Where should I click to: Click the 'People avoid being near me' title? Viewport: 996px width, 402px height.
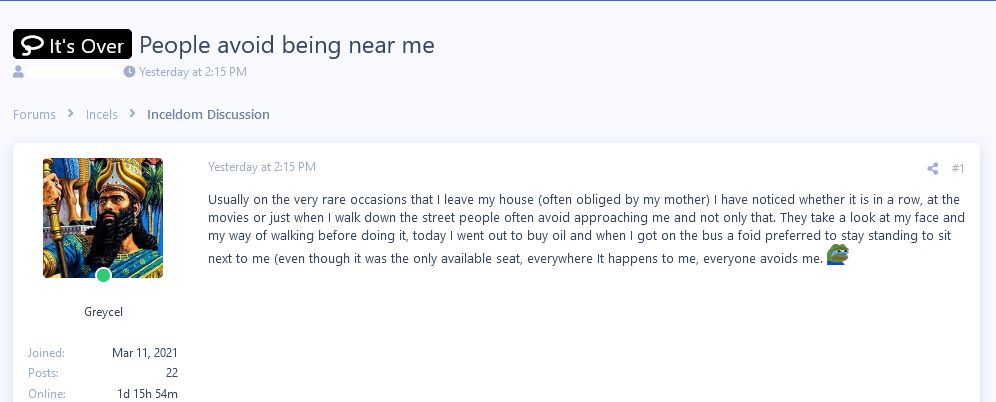pos(286,45)
